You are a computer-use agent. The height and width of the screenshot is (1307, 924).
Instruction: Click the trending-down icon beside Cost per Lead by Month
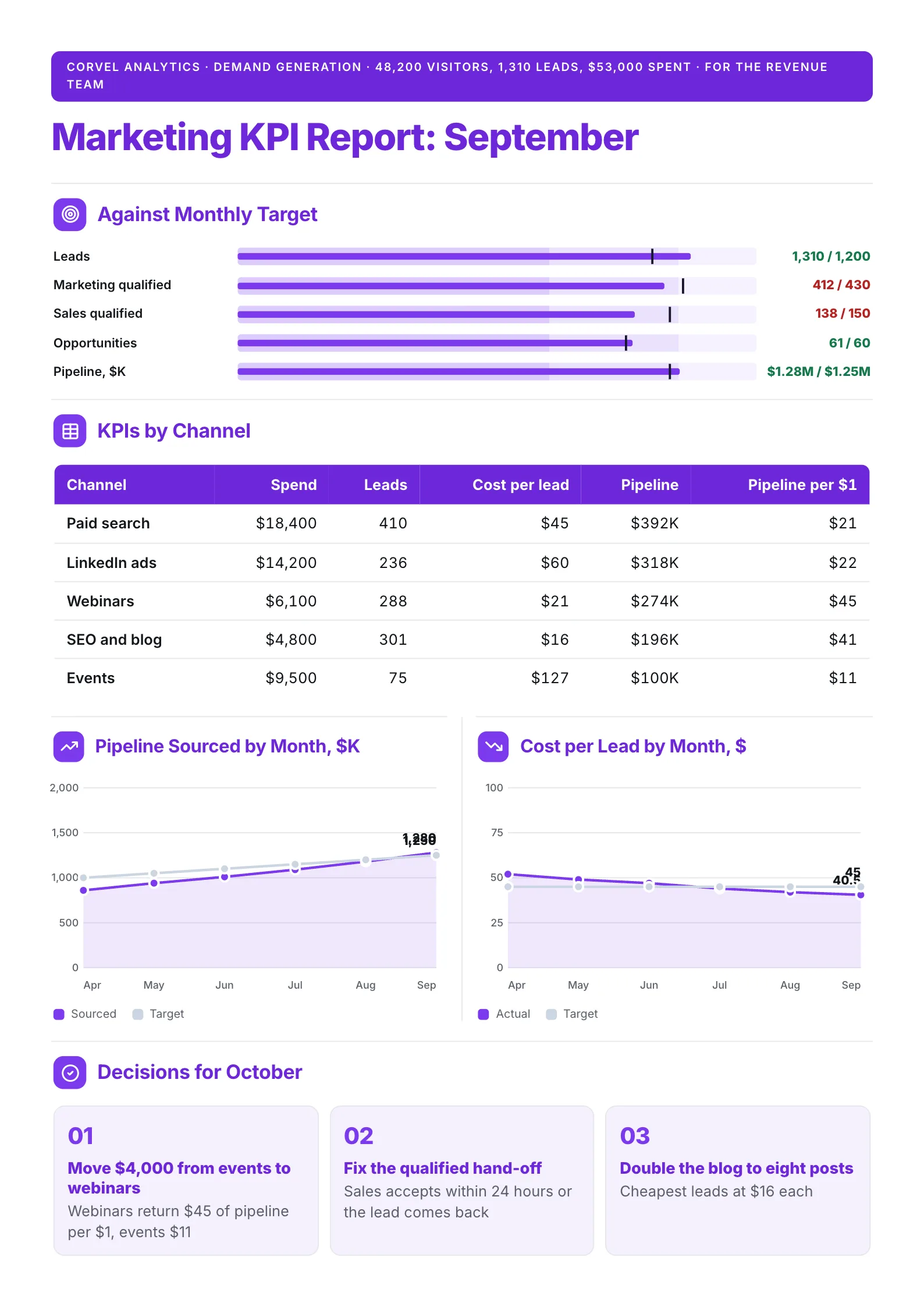493,747
